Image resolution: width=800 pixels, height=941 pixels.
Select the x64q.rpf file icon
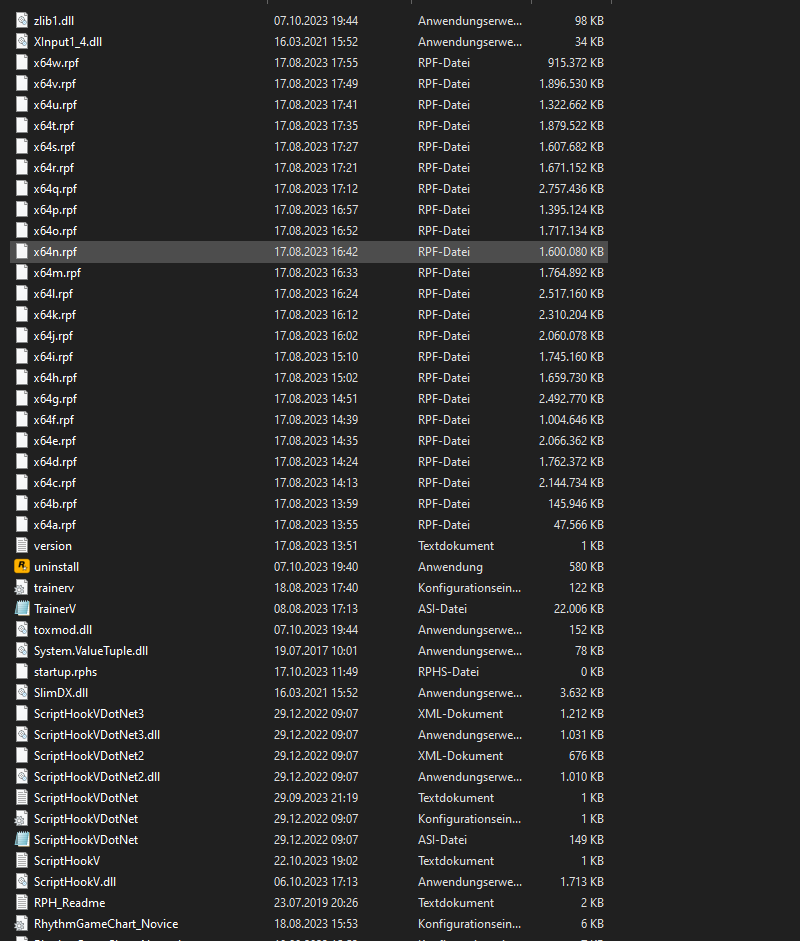[22, 188]
